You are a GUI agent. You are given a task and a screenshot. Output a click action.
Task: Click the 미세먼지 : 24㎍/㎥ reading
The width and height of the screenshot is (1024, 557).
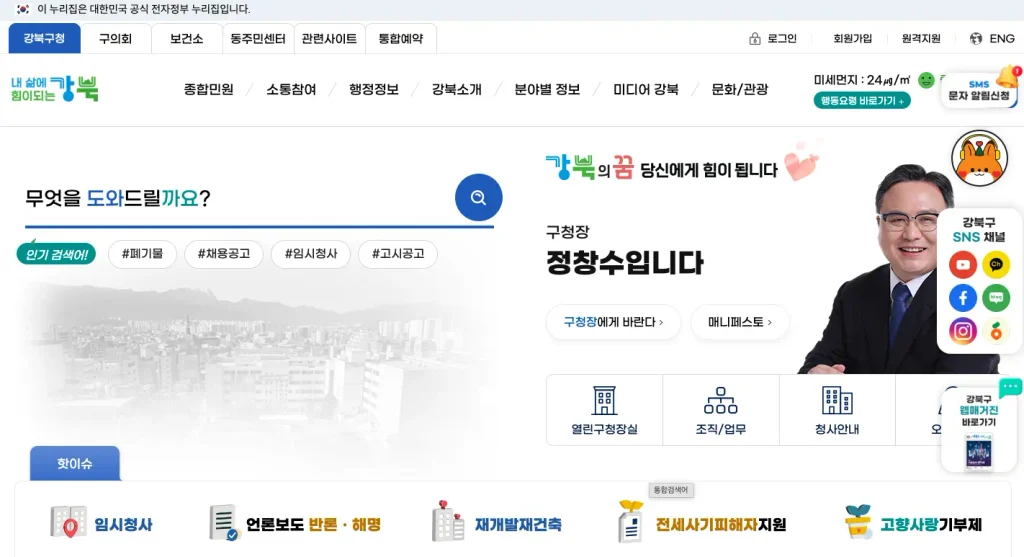click(x=861, y=80)
